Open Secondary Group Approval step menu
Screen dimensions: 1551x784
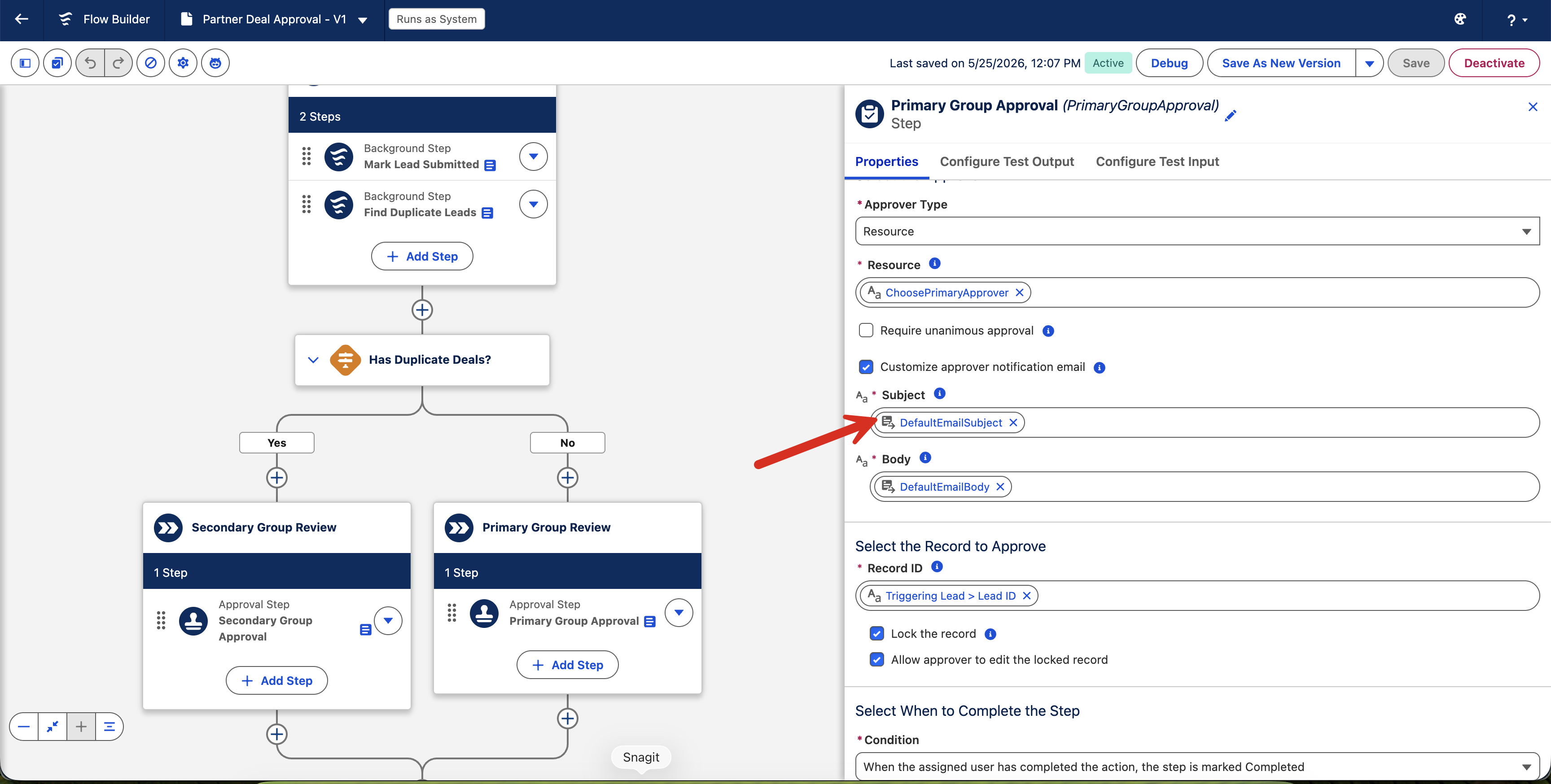click(388, 620)
